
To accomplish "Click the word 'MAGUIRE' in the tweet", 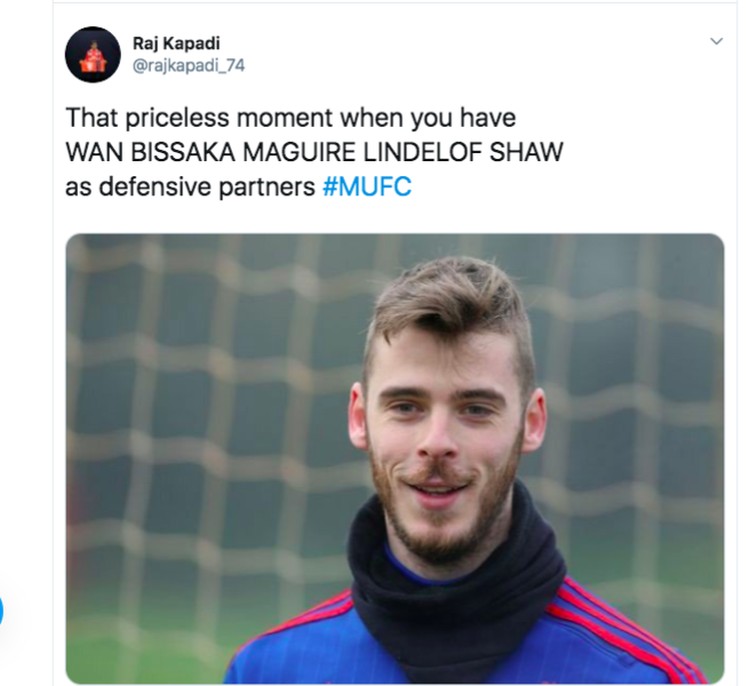I will pos(299,152).
